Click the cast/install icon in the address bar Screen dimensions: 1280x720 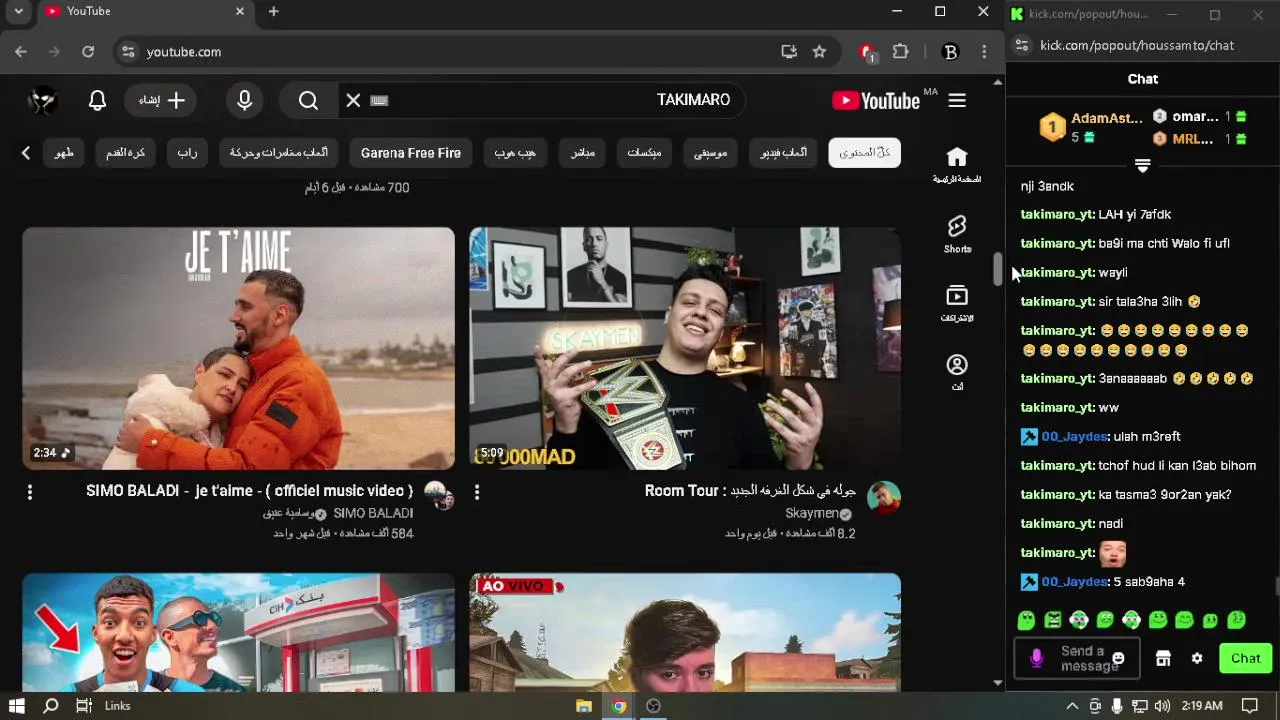789,52
